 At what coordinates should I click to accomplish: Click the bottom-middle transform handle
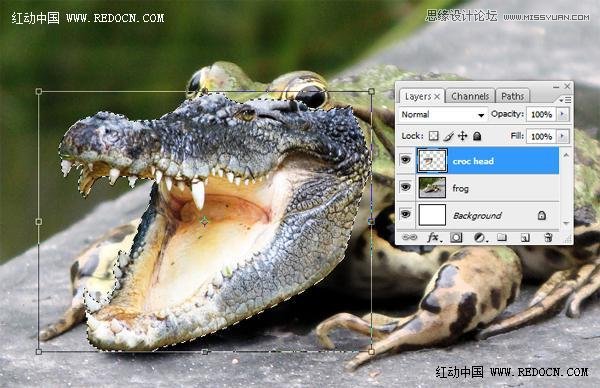click(205, 351)
